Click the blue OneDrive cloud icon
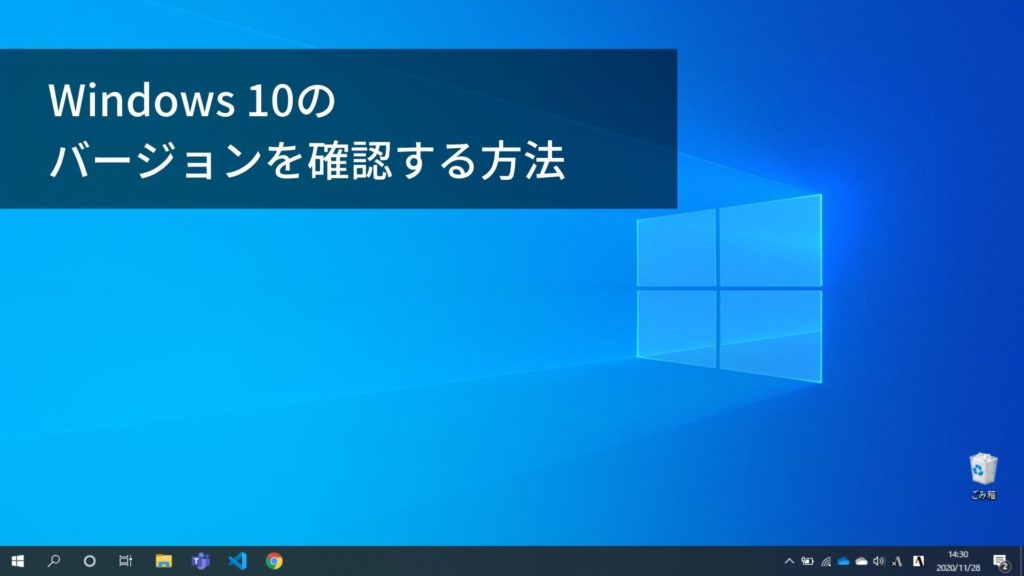The width and height of the screenshot is (1024, 576). [x=844, y=561]
